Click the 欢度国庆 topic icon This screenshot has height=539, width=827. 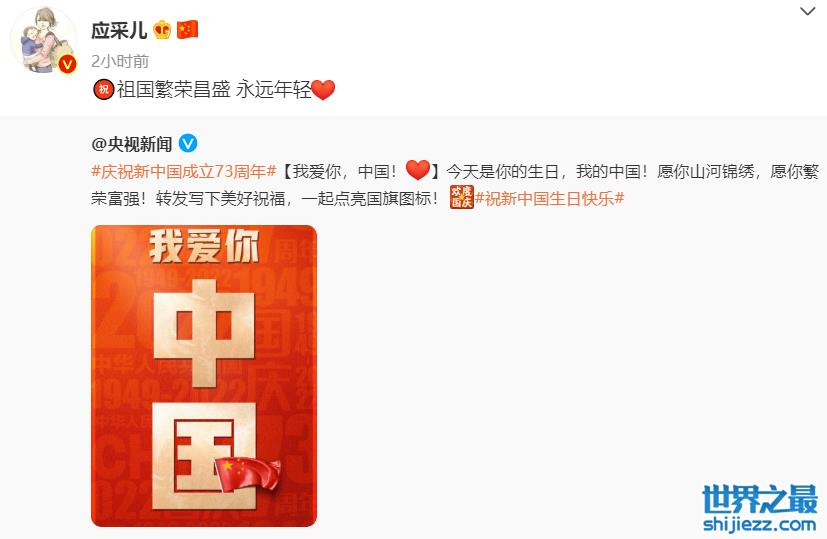461,197
